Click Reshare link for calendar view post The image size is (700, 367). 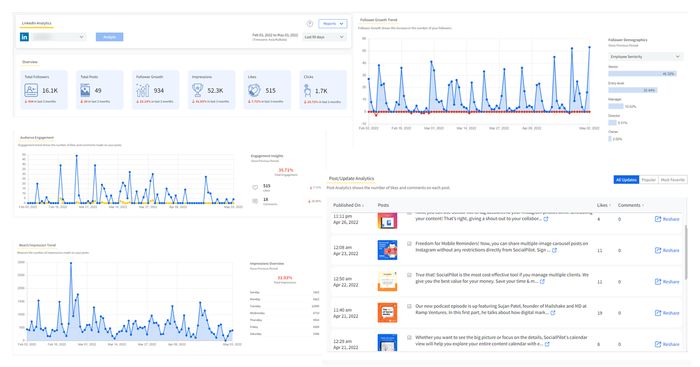point(671,344)
